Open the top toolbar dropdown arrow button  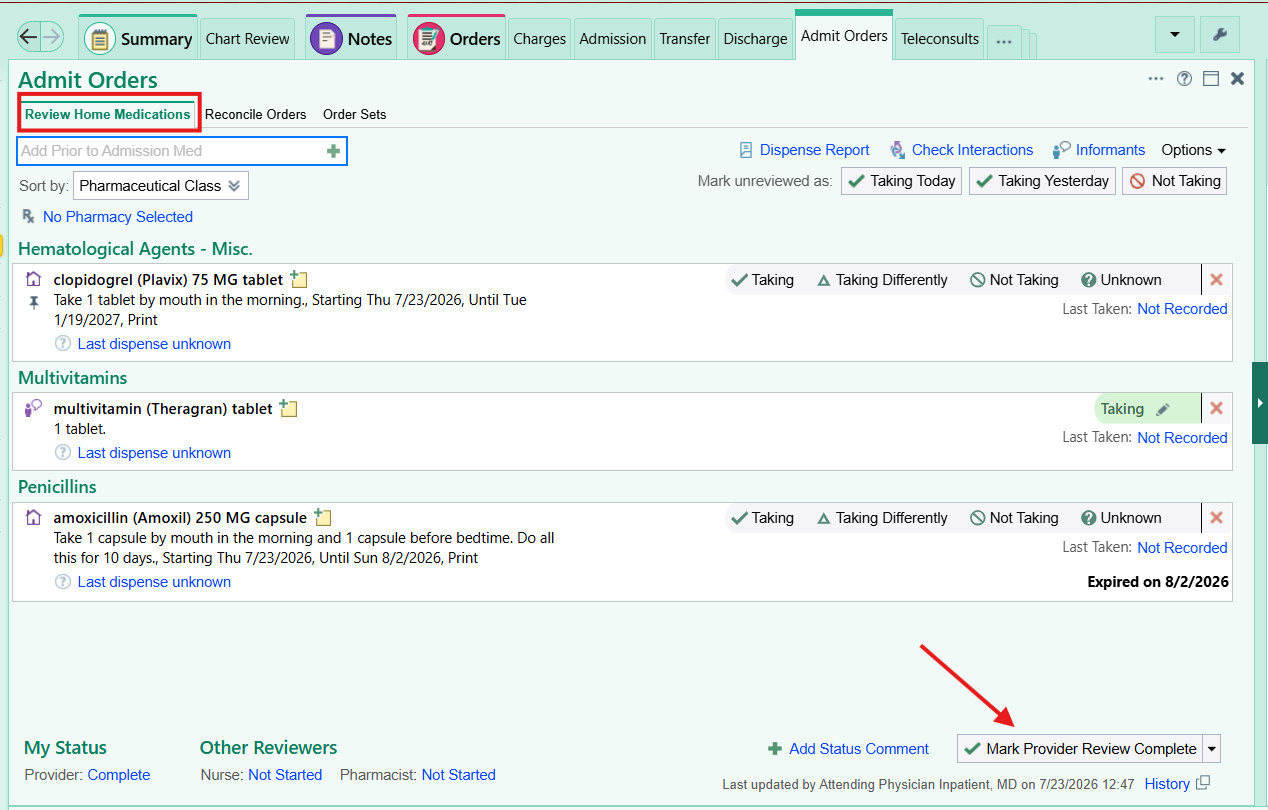[1174, 35]
